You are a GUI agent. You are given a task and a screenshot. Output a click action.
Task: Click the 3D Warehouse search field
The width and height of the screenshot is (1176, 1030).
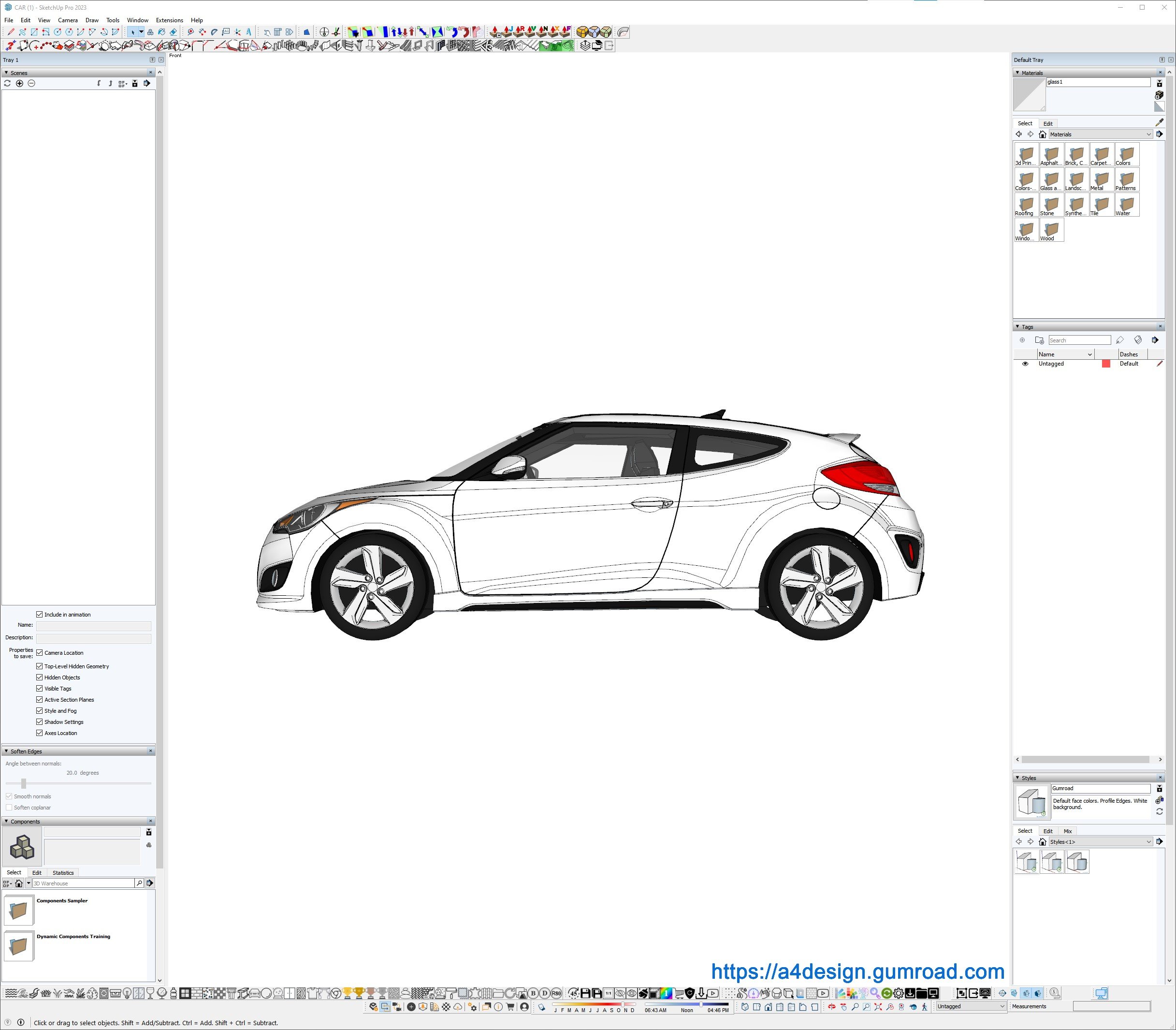point(83,883)
